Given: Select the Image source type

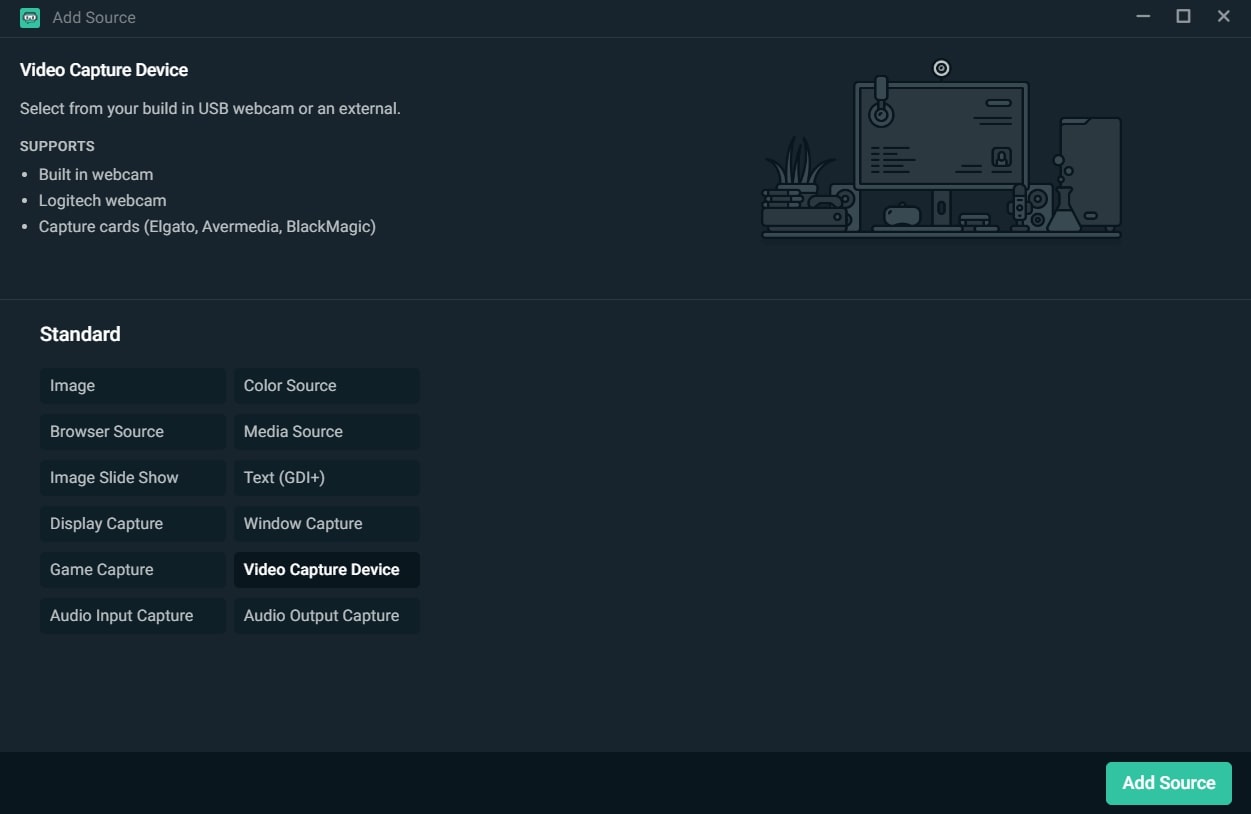Looking at the screenshot, I should [x=132, y=386].
